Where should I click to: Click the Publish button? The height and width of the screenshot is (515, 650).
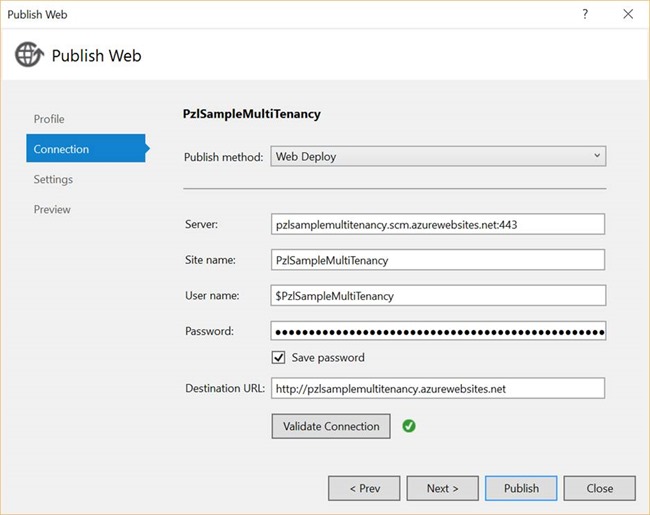click(521, 488)
